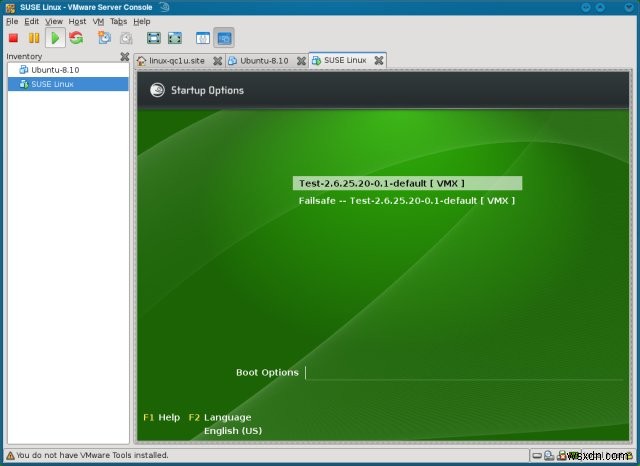Viewport: 640px width, 466px height.
Task: Click the floppy device status icon
Action: pos(562,455)
